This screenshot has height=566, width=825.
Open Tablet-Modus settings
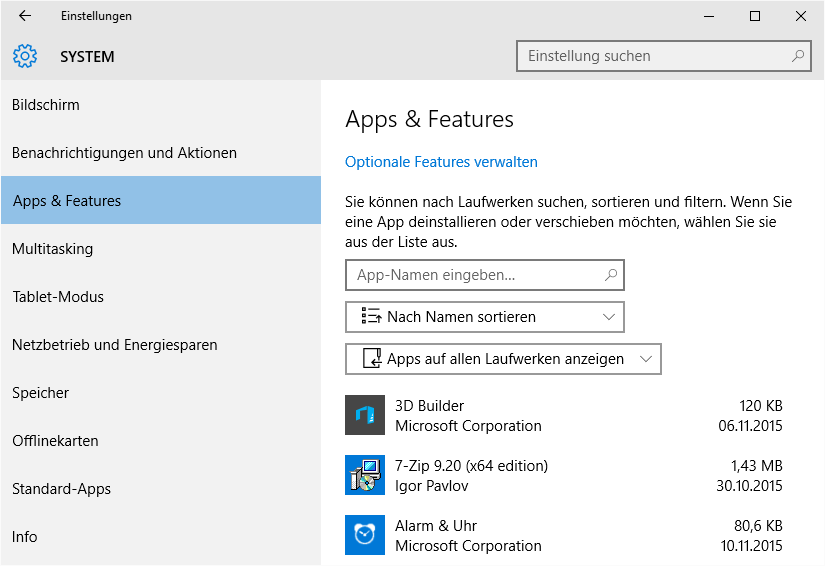58,297
